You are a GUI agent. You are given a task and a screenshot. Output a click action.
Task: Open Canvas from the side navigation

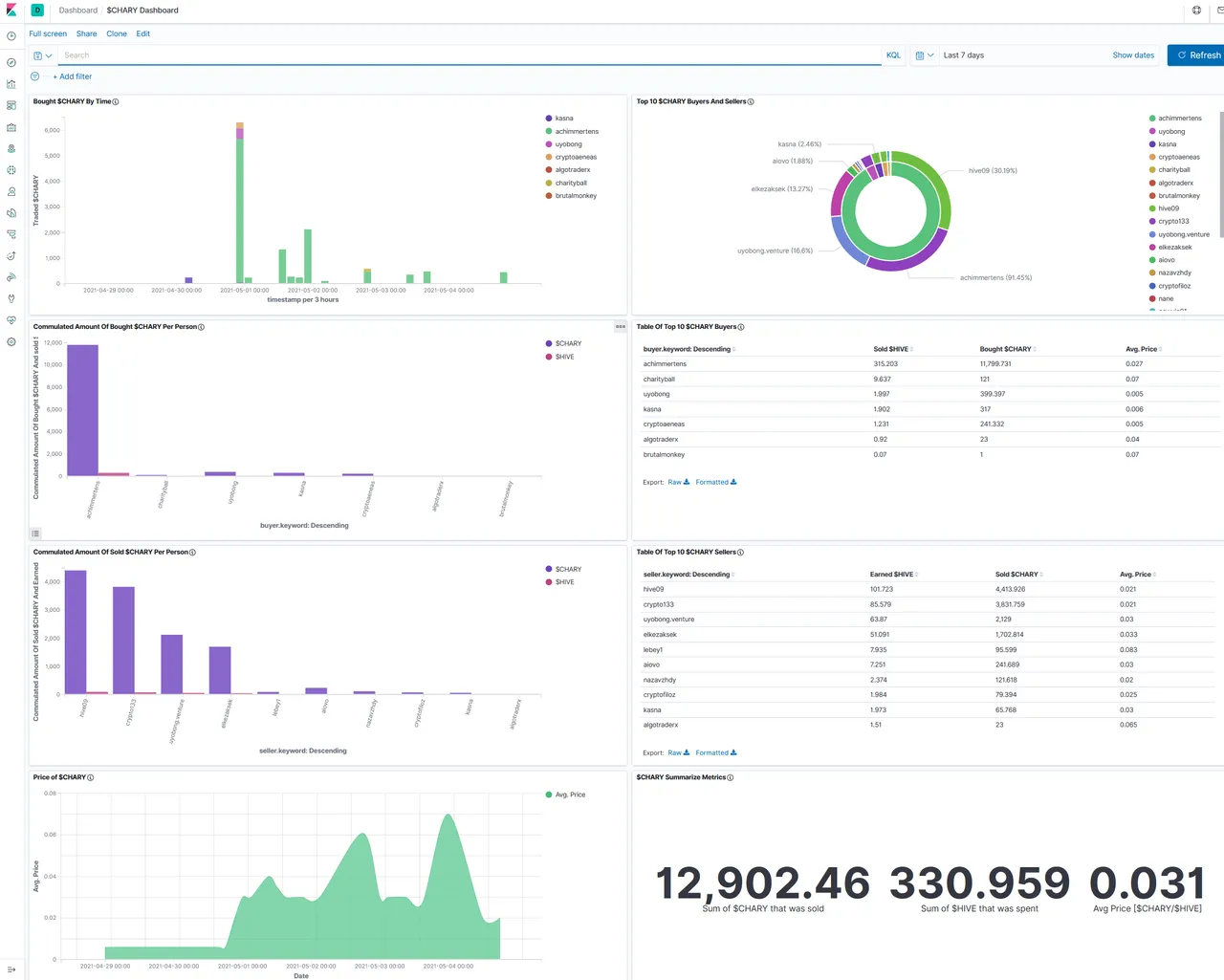(x=11, y=127)
